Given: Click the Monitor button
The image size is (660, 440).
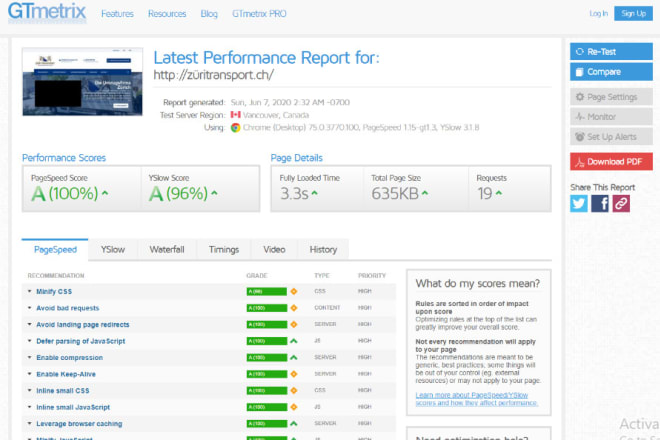Looking at the screenshot, I should tap(611, 117).
